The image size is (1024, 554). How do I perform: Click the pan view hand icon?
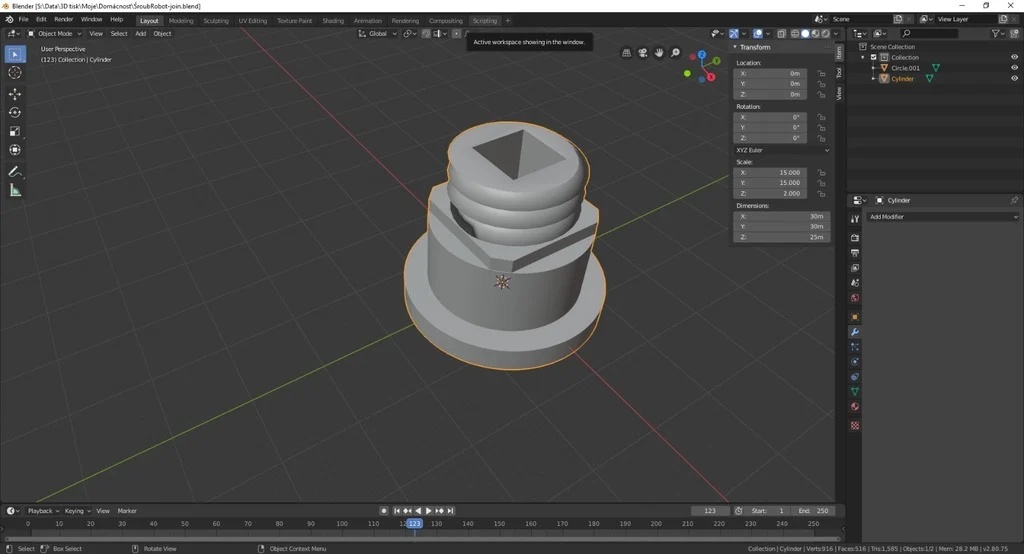[x=659, y=53]
